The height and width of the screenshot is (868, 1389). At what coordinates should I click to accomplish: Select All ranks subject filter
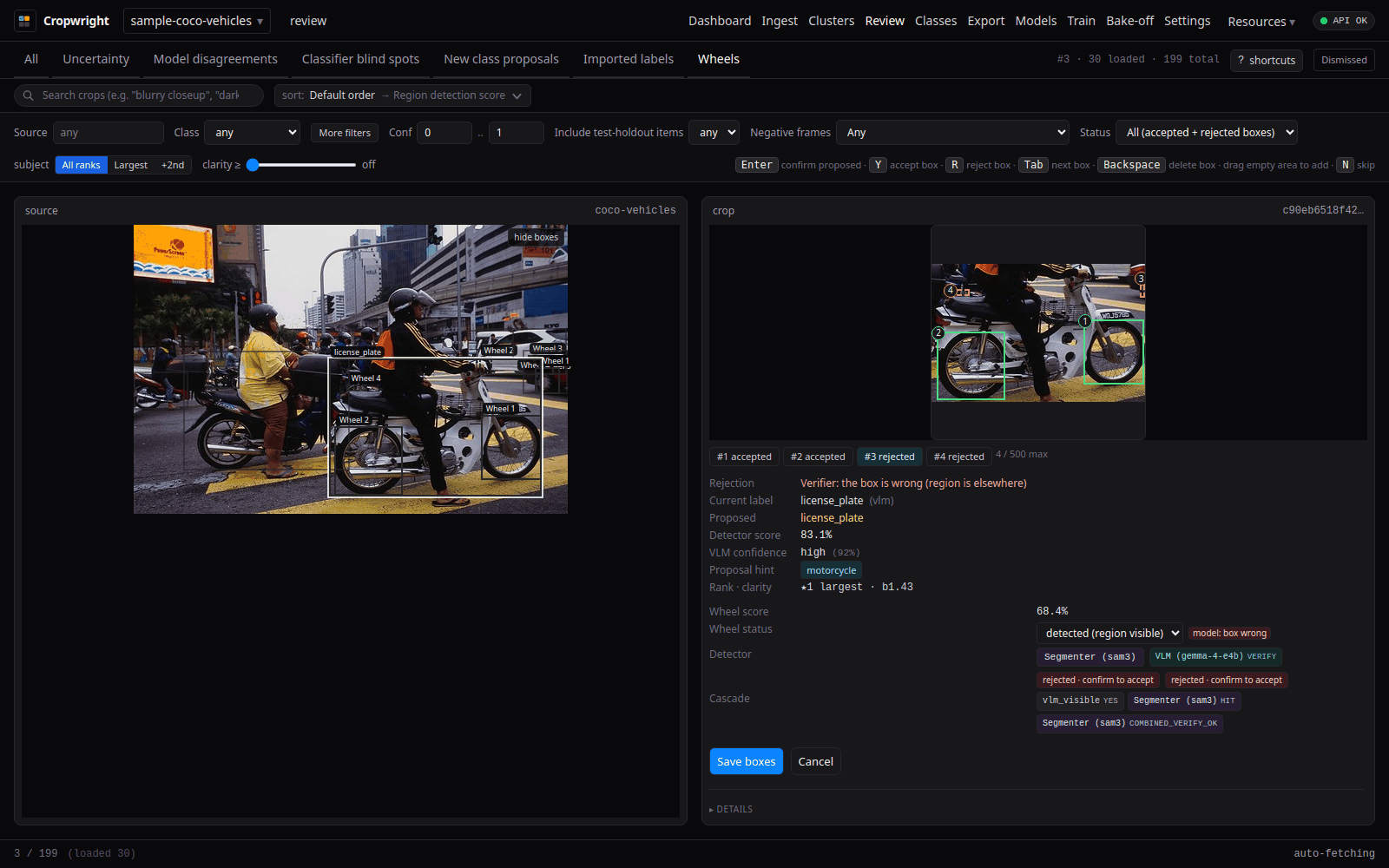pyautogui.click(x=82, y=165)
